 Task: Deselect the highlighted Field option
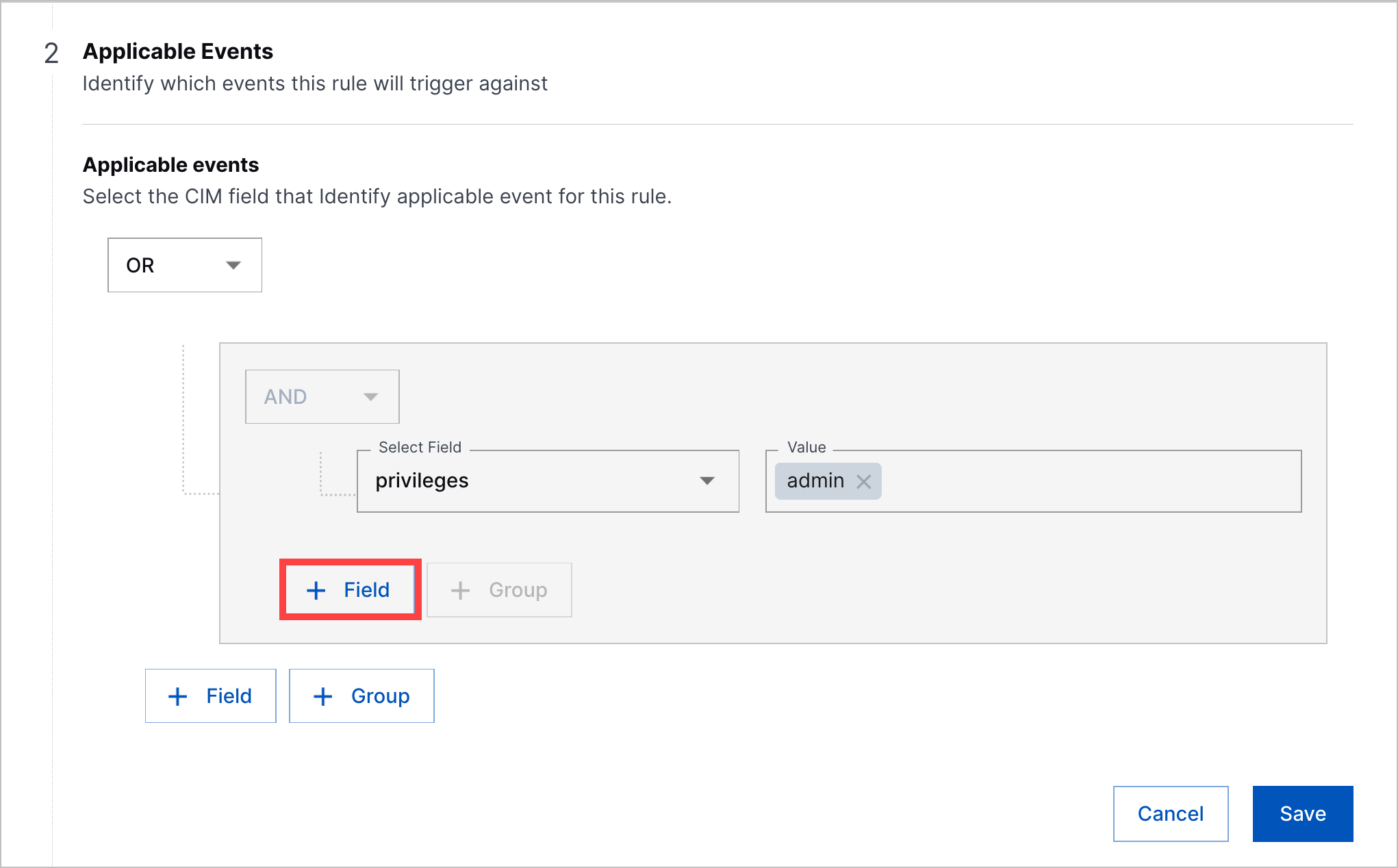point(349,589)
